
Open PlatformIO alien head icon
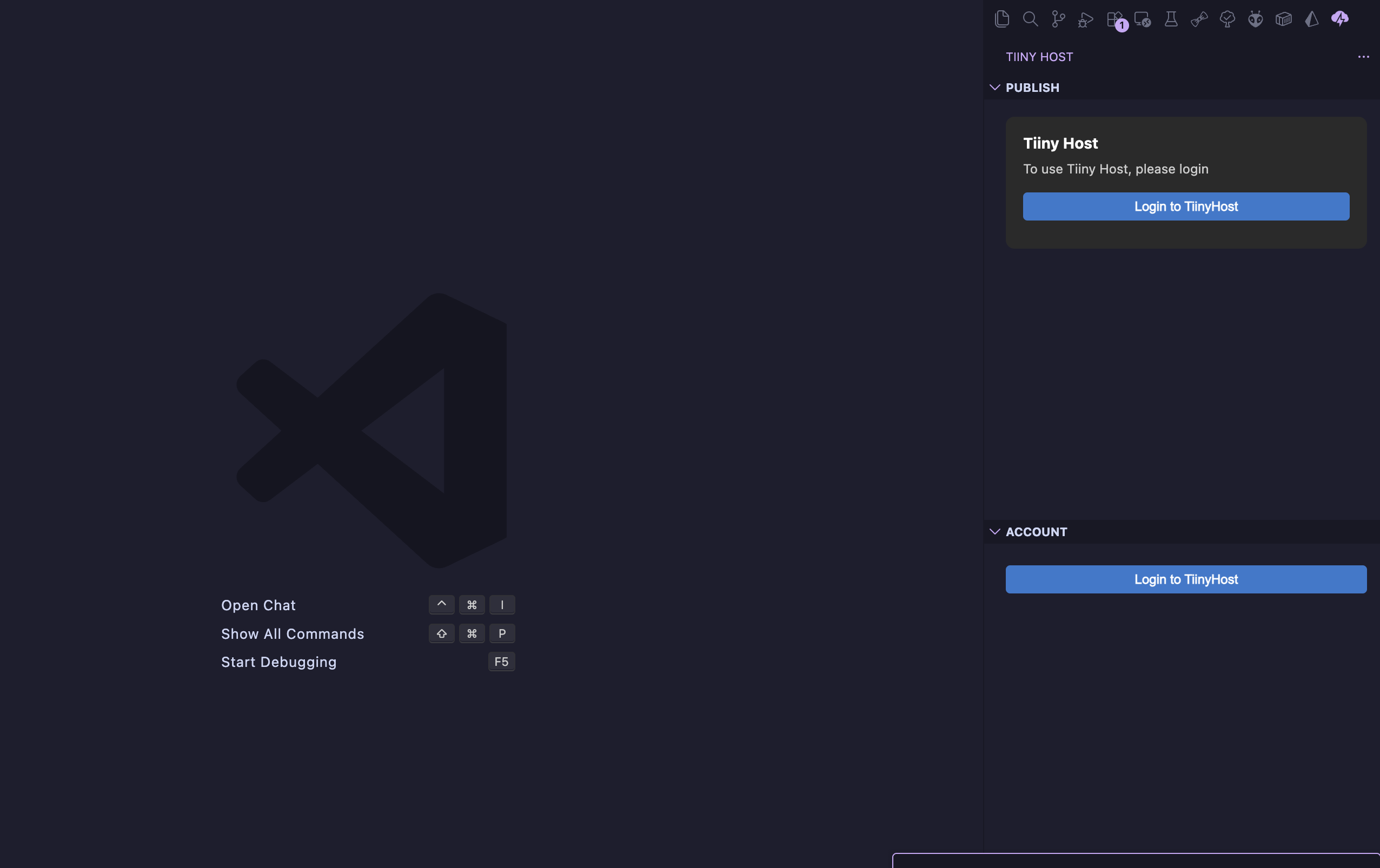pos(1255,19)
